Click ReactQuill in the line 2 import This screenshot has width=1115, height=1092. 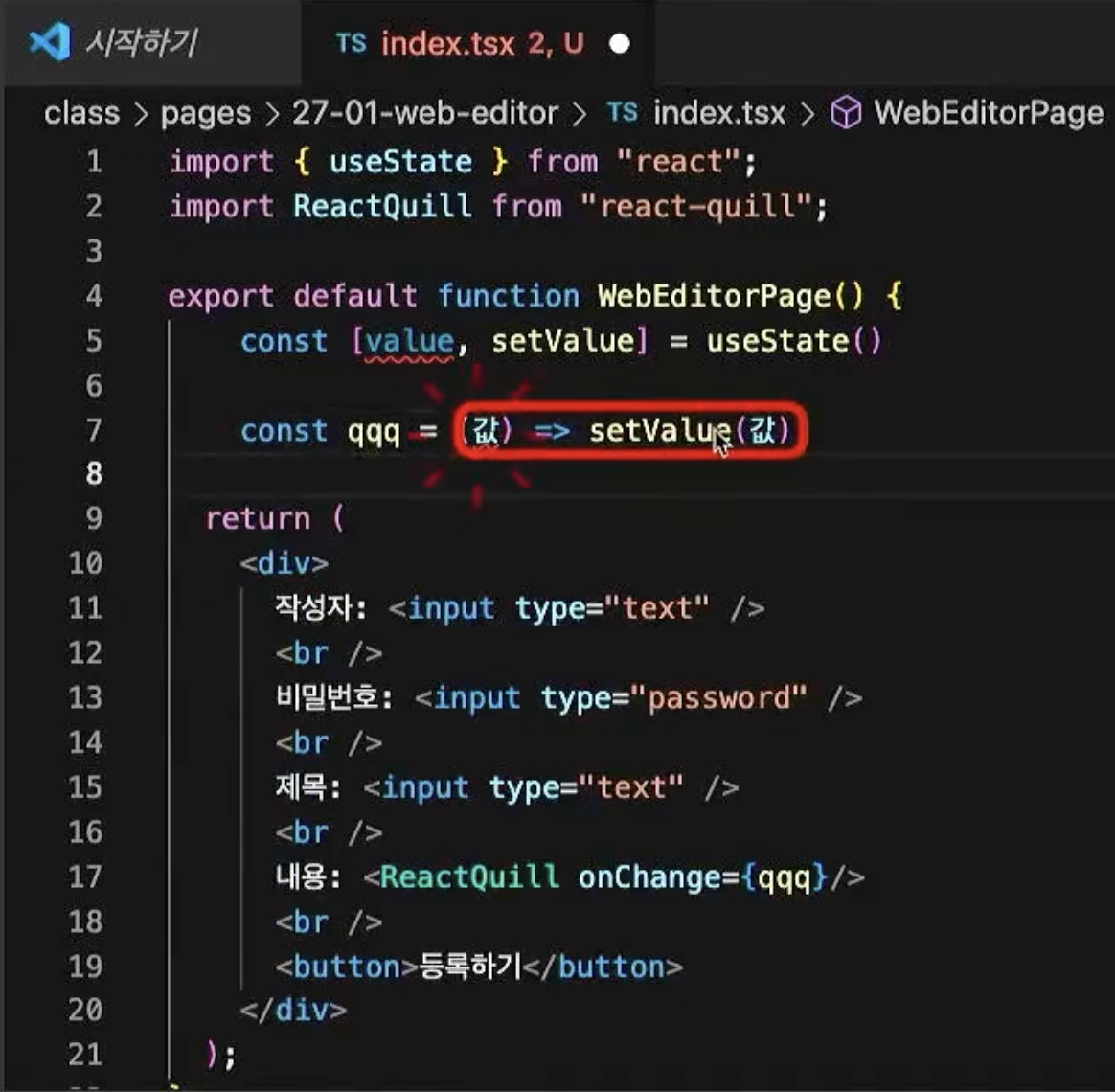382,206
